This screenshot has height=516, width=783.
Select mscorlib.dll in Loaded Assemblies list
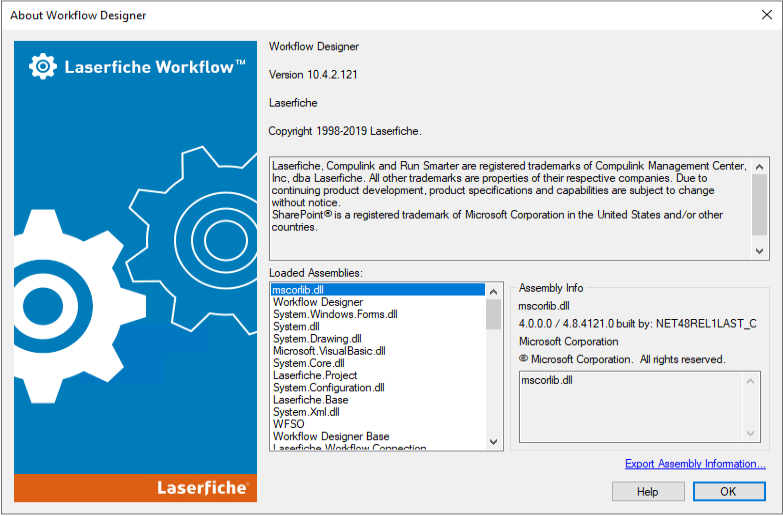click(378, 290)
